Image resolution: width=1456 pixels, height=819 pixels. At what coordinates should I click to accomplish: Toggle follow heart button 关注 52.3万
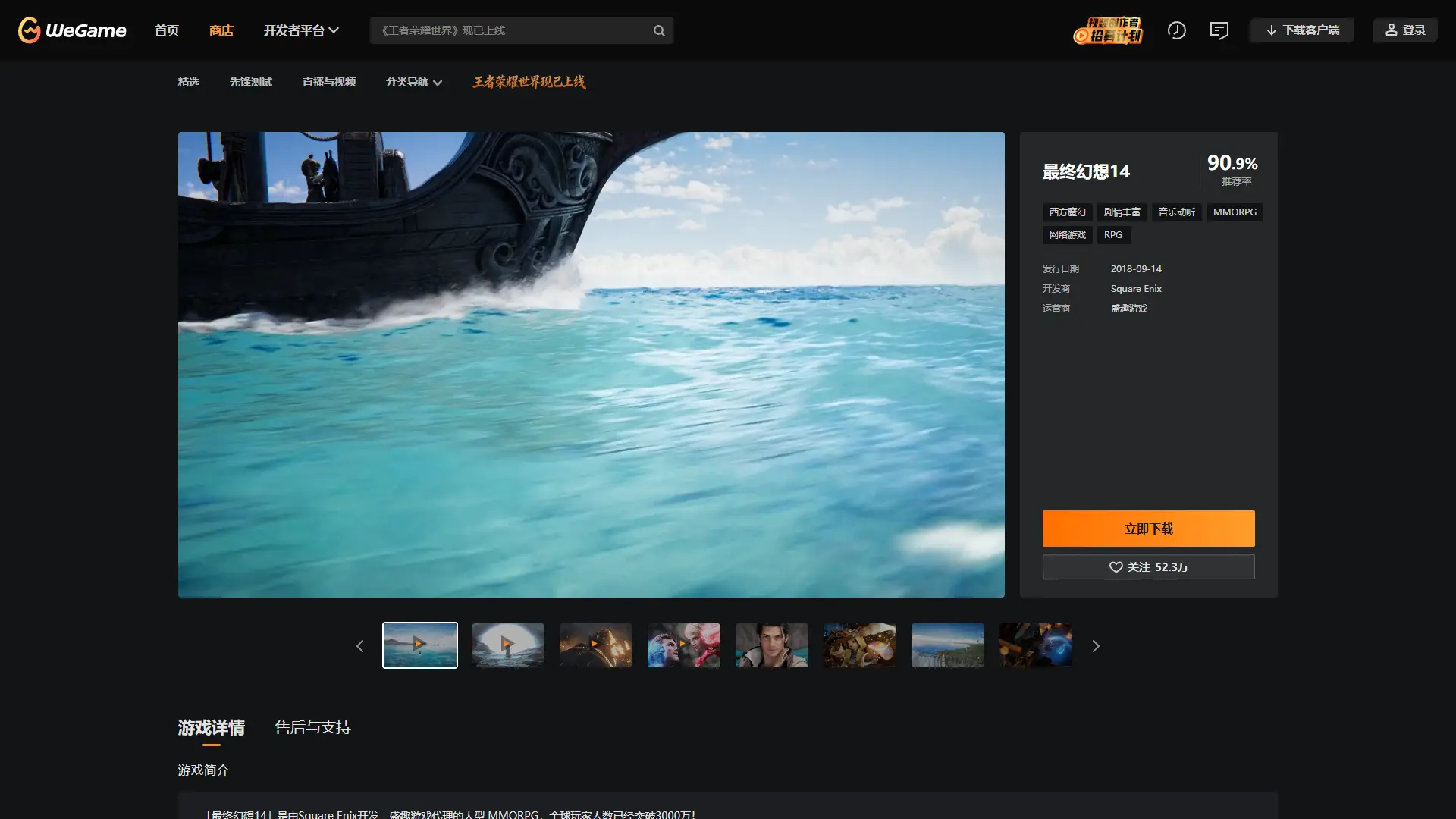(x=1148, y=567)
